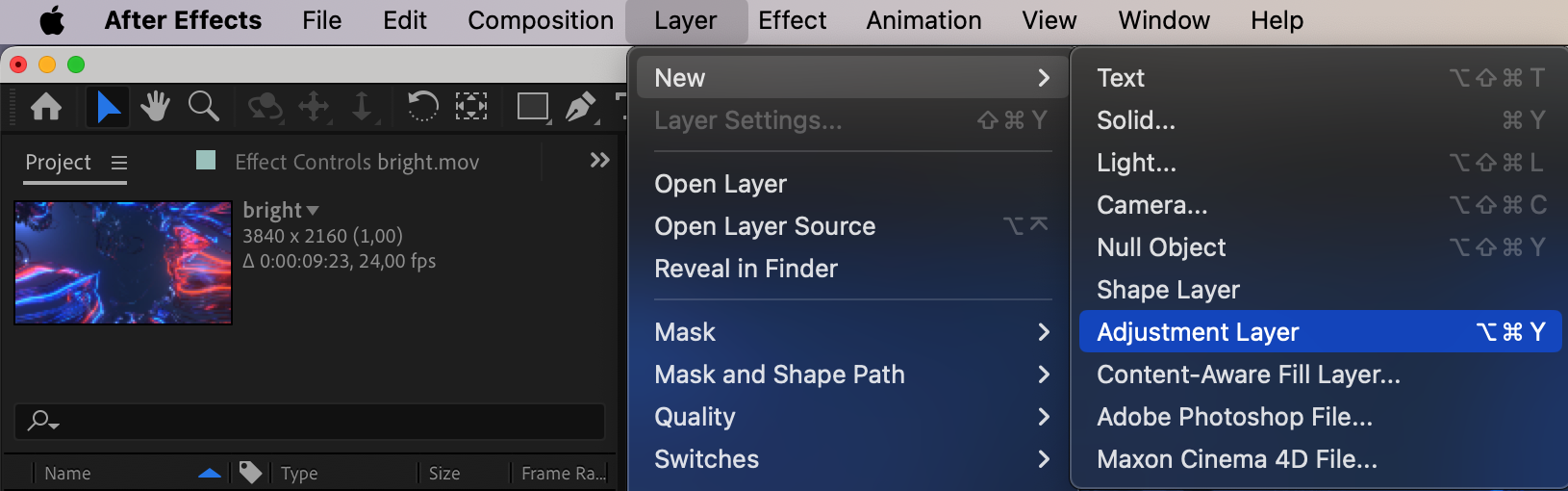Select the Rotation tool
Screen dimensions: 1568x491
click(422, 106)
